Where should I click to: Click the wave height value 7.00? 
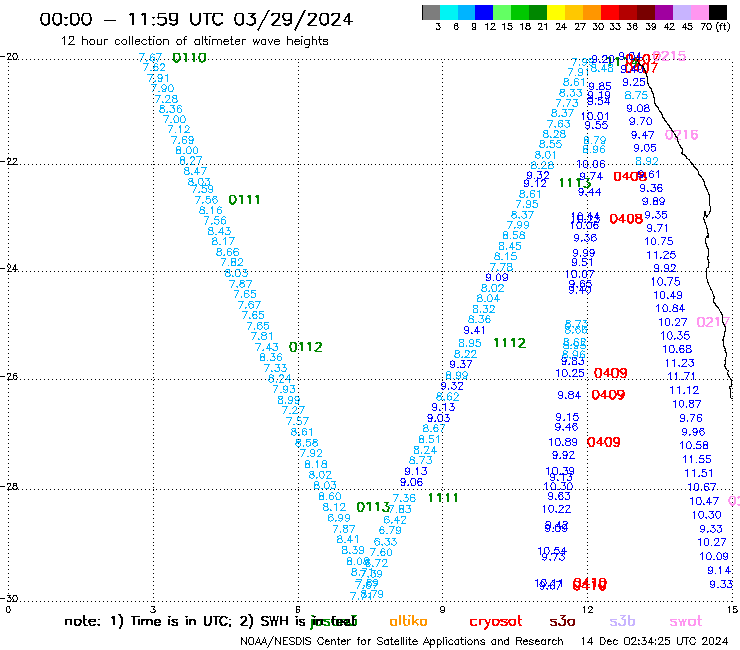tap(175, 119)
